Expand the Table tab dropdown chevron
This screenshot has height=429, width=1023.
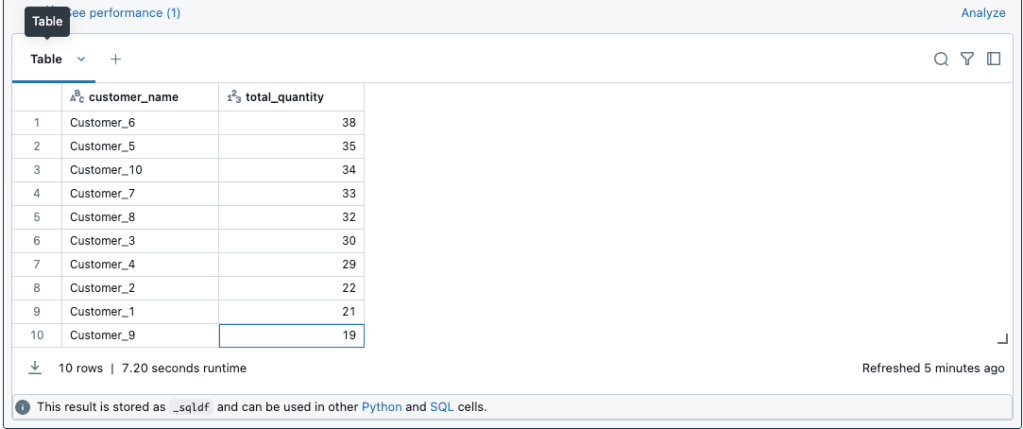coord(81,59)
